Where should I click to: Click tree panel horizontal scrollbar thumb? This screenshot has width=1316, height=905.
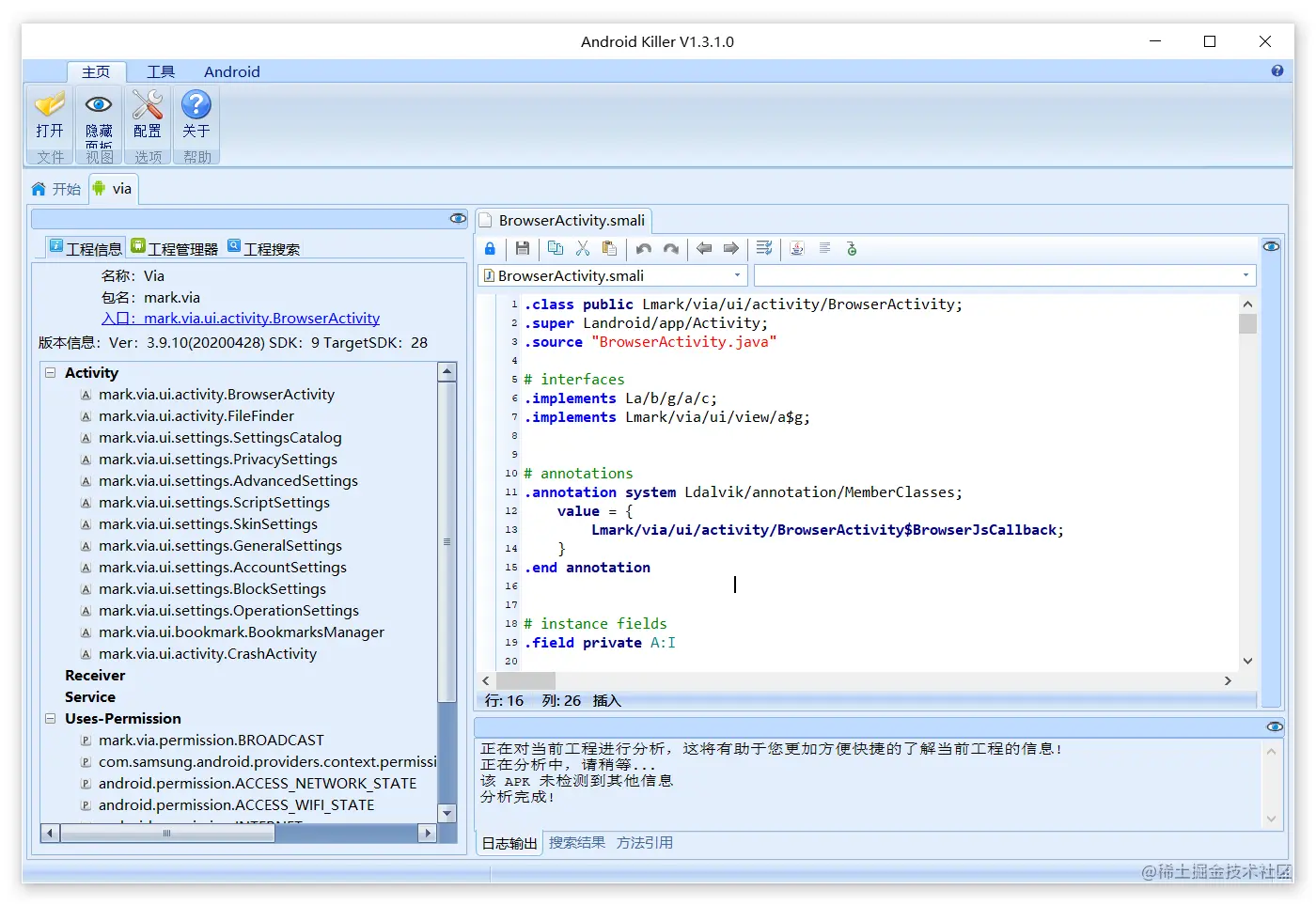pos(167,833)
